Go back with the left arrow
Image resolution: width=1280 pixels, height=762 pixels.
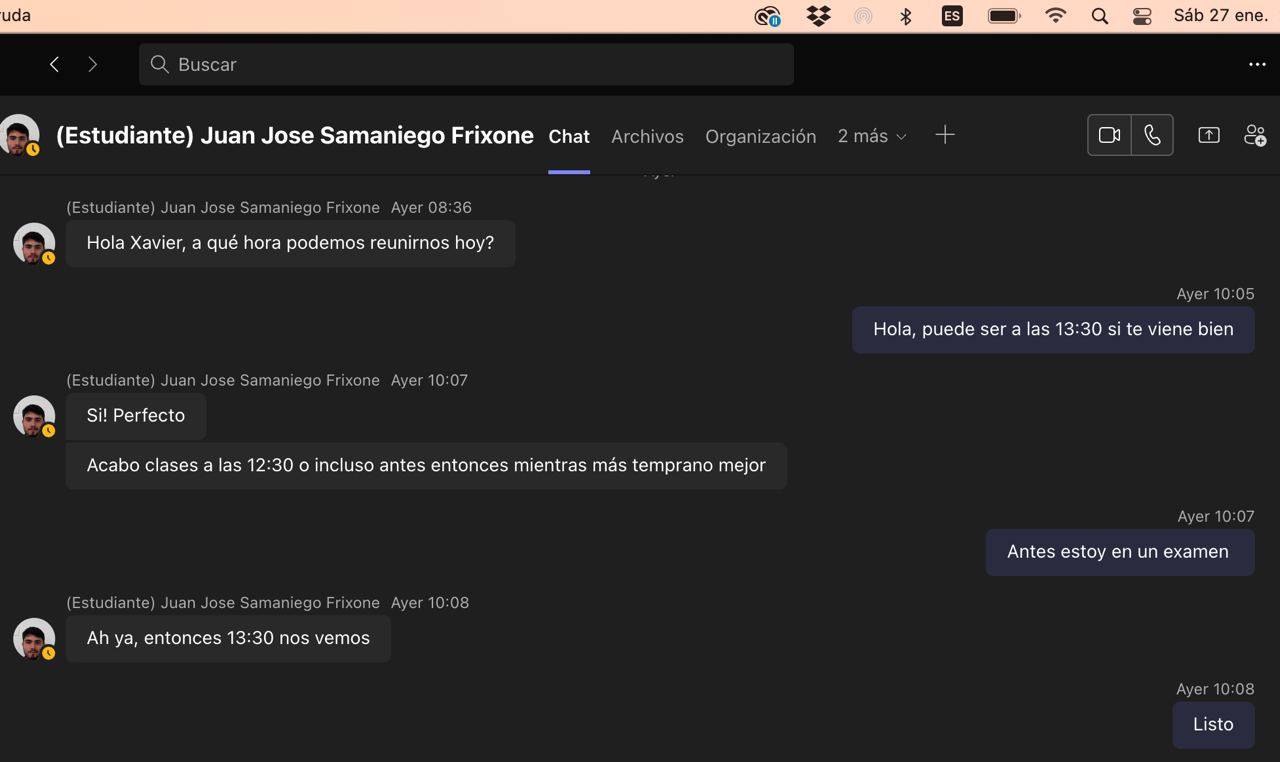click(x=55, y=64)
